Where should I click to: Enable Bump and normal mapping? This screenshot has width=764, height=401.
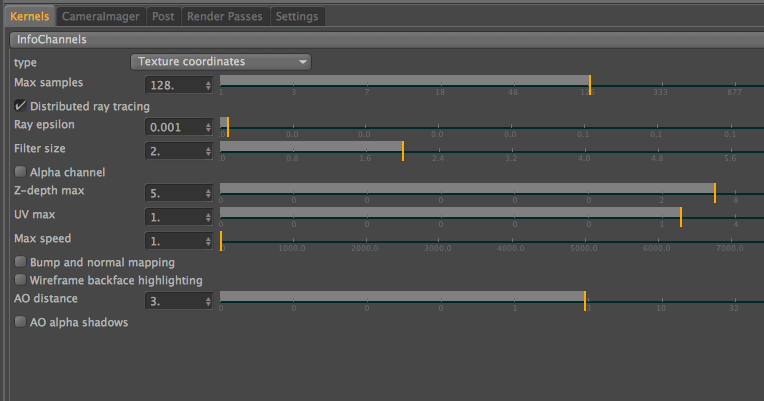tap(21, 262)
